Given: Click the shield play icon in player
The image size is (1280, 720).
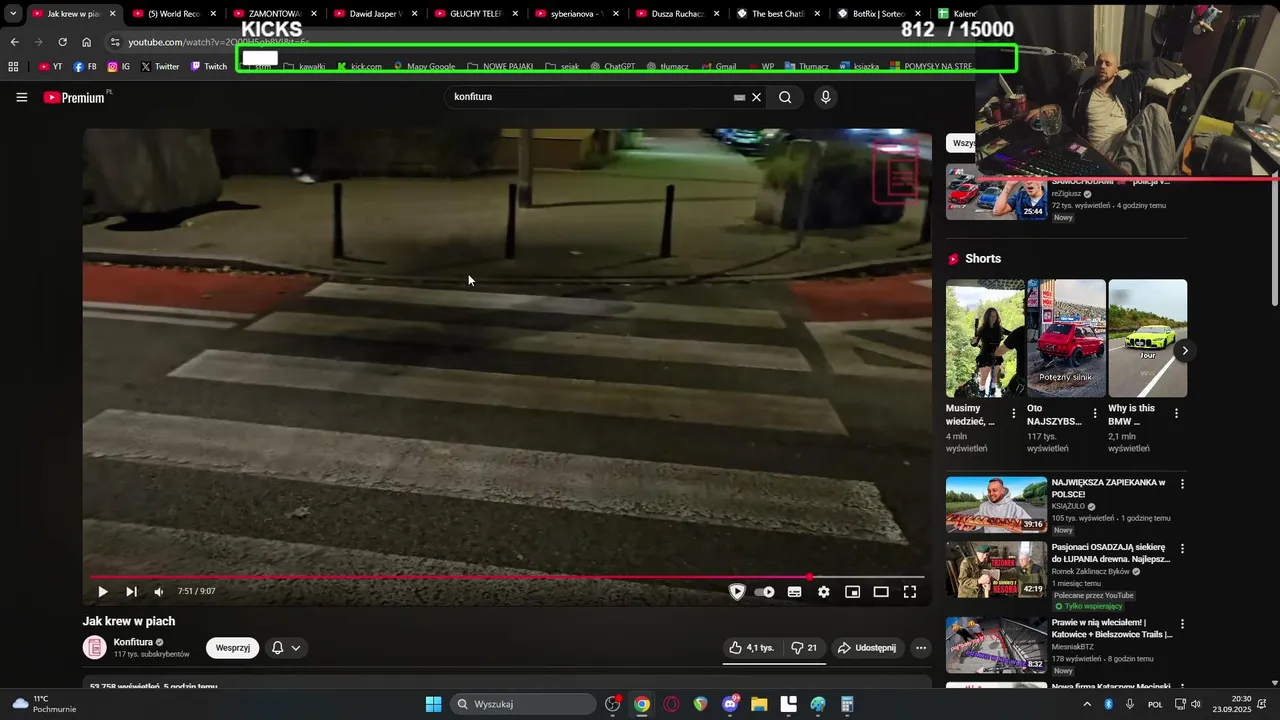Looking at the screenshot, I should click(737, 592).
